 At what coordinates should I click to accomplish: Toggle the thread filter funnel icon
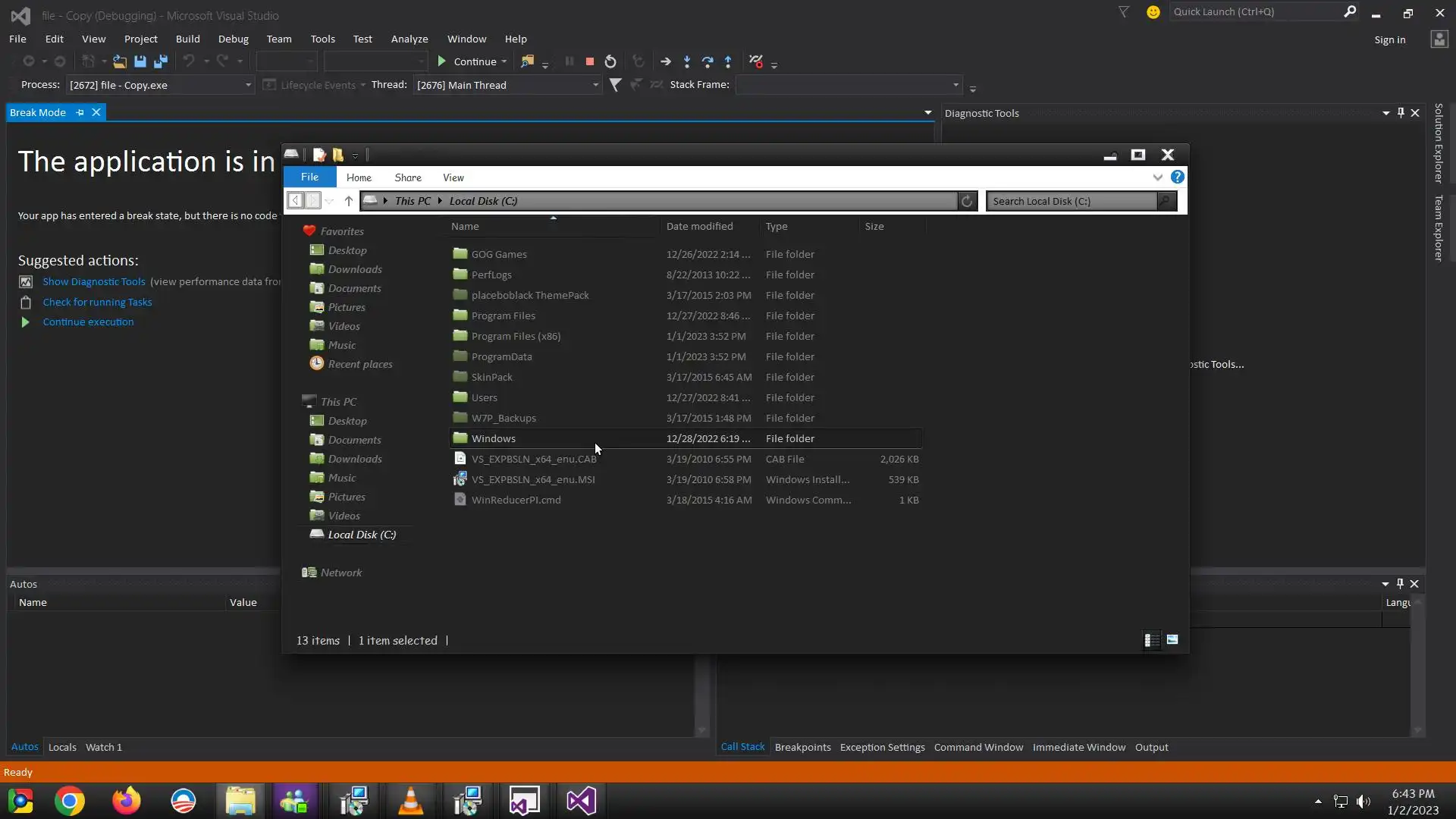point(616,85)
